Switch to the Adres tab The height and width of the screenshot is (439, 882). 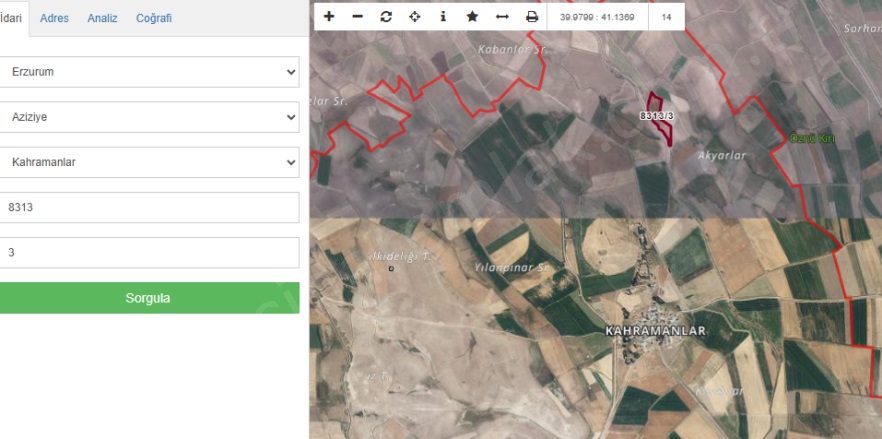click(x=54, y=18)
